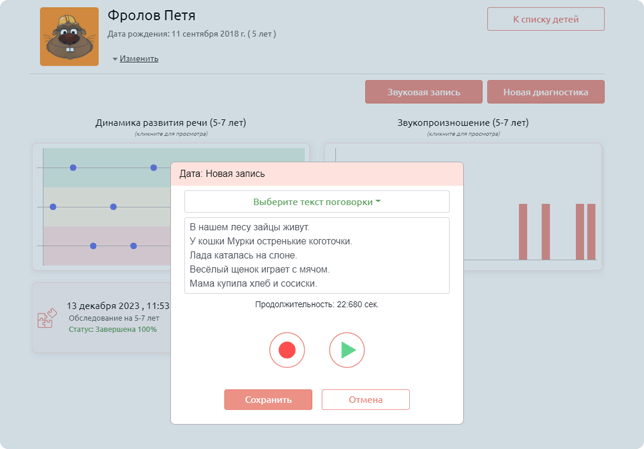Click the line 'Мама купила хлеб и сосиски.'
Viewport: 644px width, 449px height.
(258, 283)
